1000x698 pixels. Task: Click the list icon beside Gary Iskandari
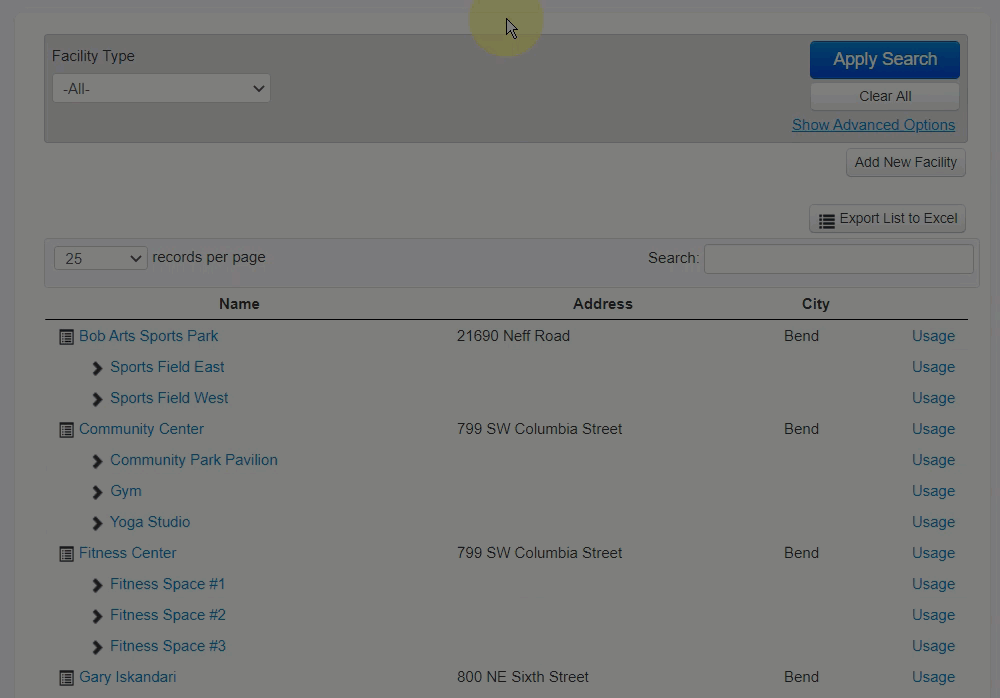point(66,678)
